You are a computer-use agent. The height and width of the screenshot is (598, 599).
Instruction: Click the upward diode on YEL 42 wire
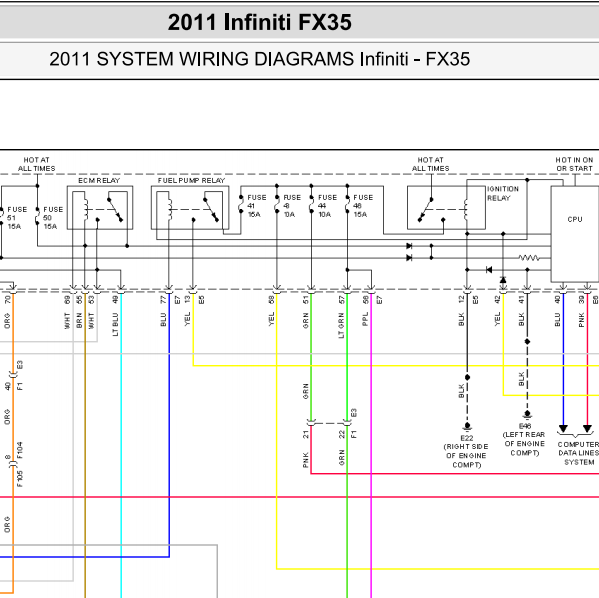[x=503, y=280]
